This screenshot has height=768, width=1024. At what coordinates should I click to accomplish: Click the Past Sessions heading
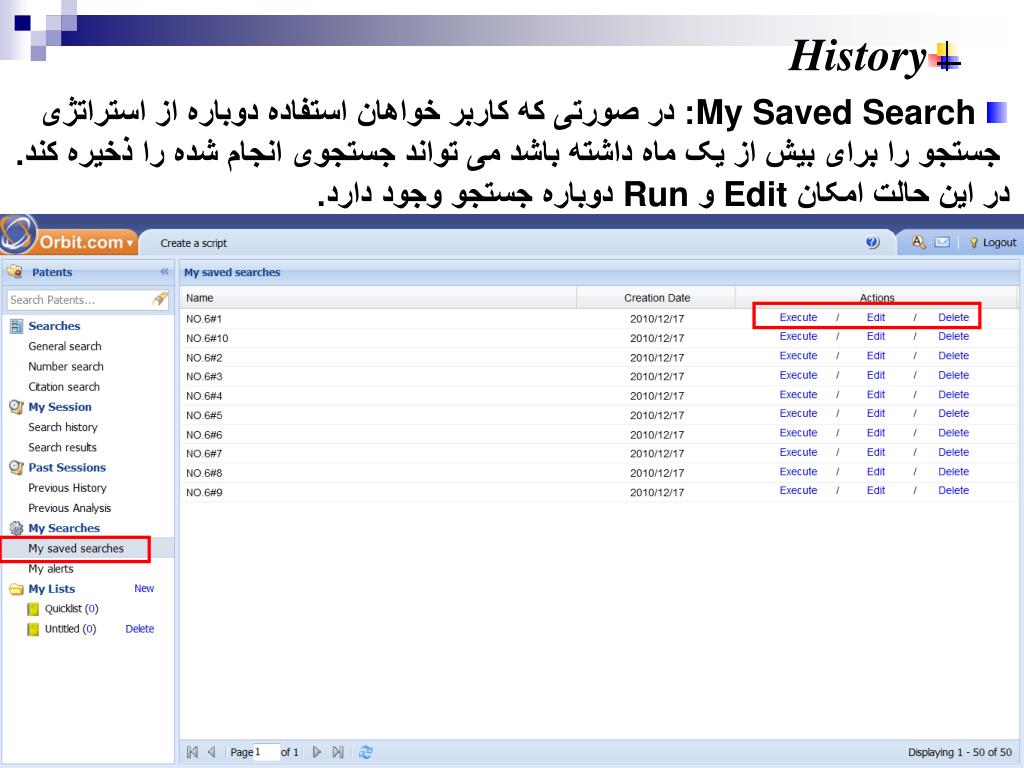tap(67, 468)
